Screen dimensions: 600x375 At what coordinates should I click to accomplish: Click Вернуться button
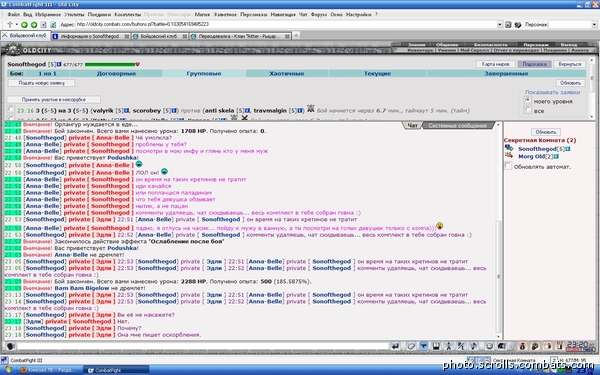pos(570,64)
